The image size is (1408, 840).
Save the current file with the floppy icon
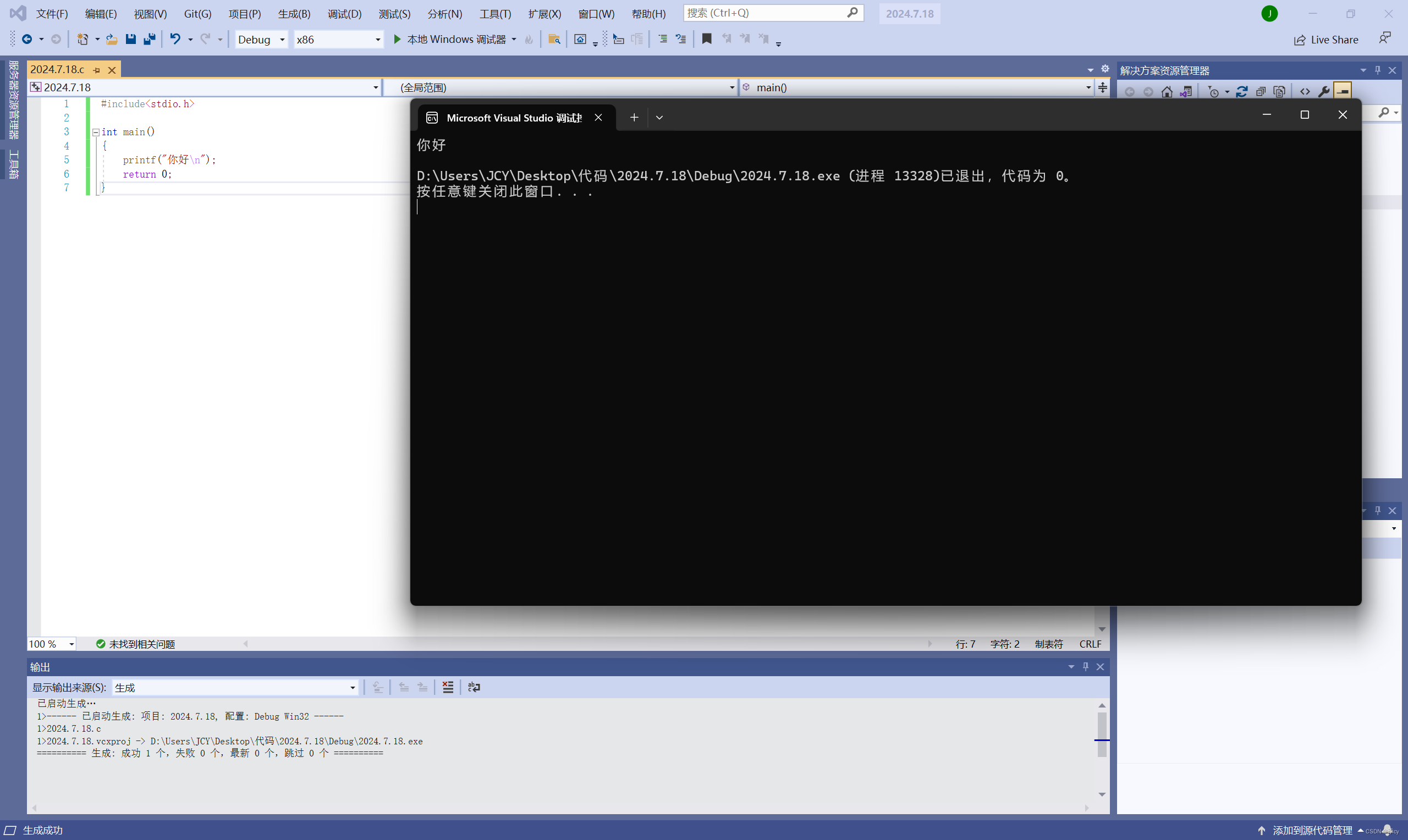click(x=131, y=39)
